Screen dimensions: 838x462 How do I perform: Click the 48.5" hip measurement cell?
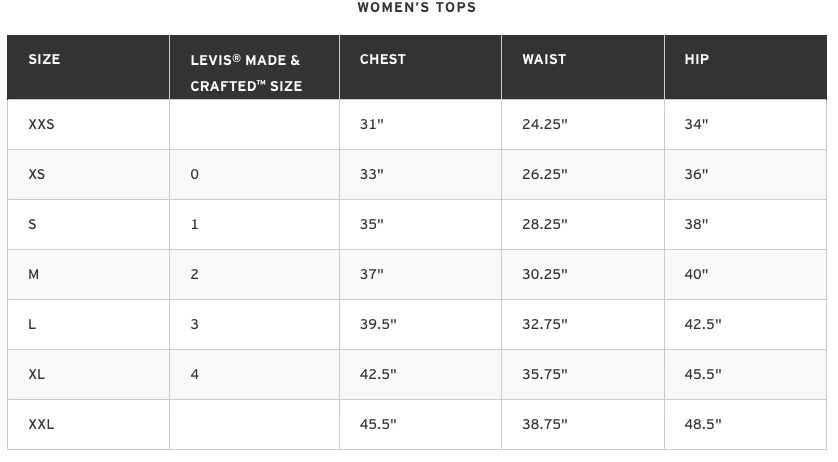[x=703, y=425]
